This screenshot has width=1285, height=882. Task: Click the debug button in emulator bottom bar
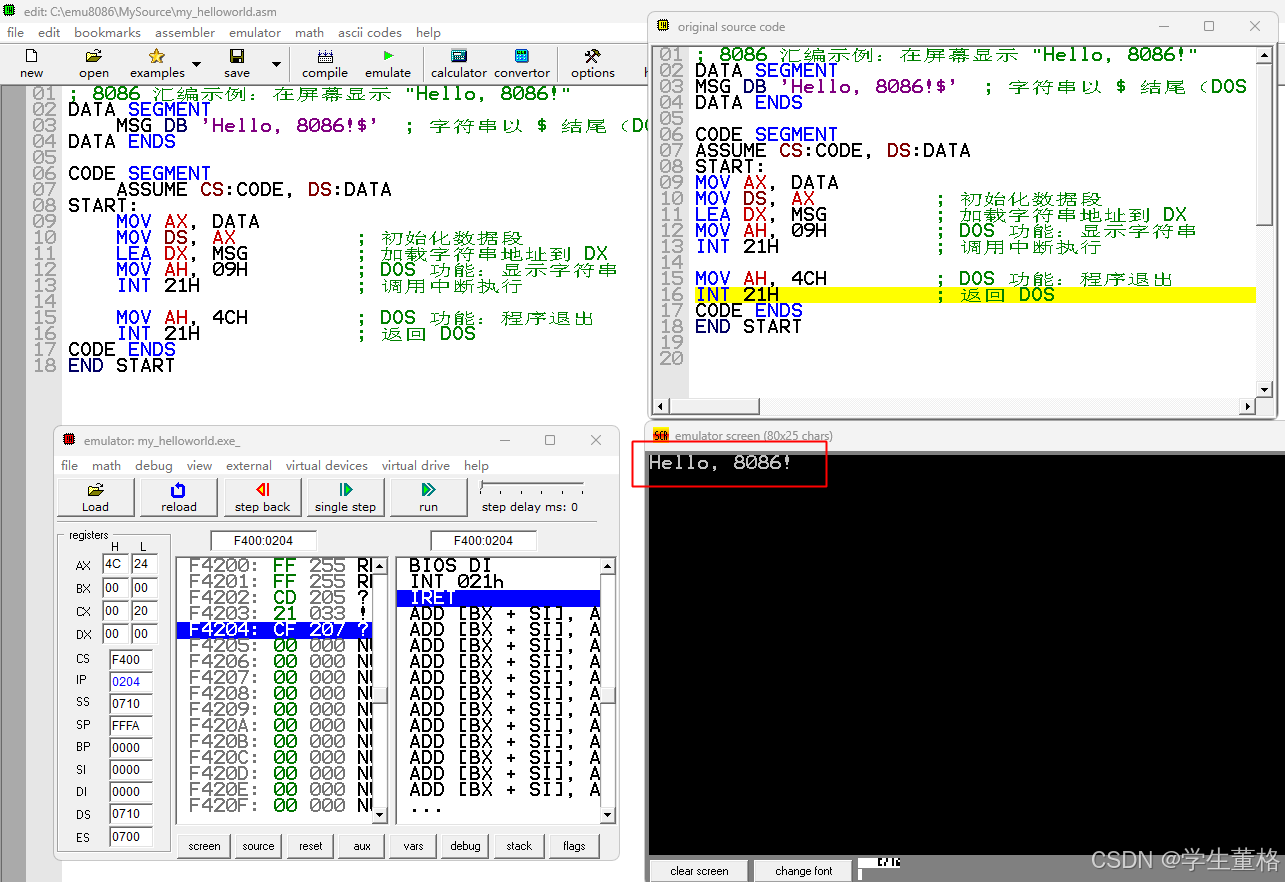[x=465, y=846]
